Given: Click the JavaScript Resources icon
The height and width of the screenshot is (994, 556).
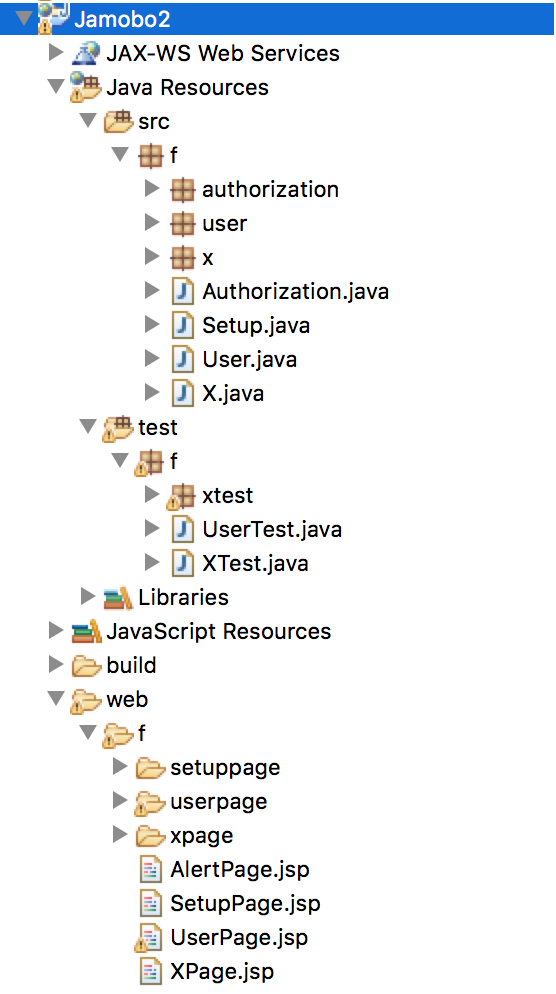Looking at the screenshot, I should coord(86,631).
